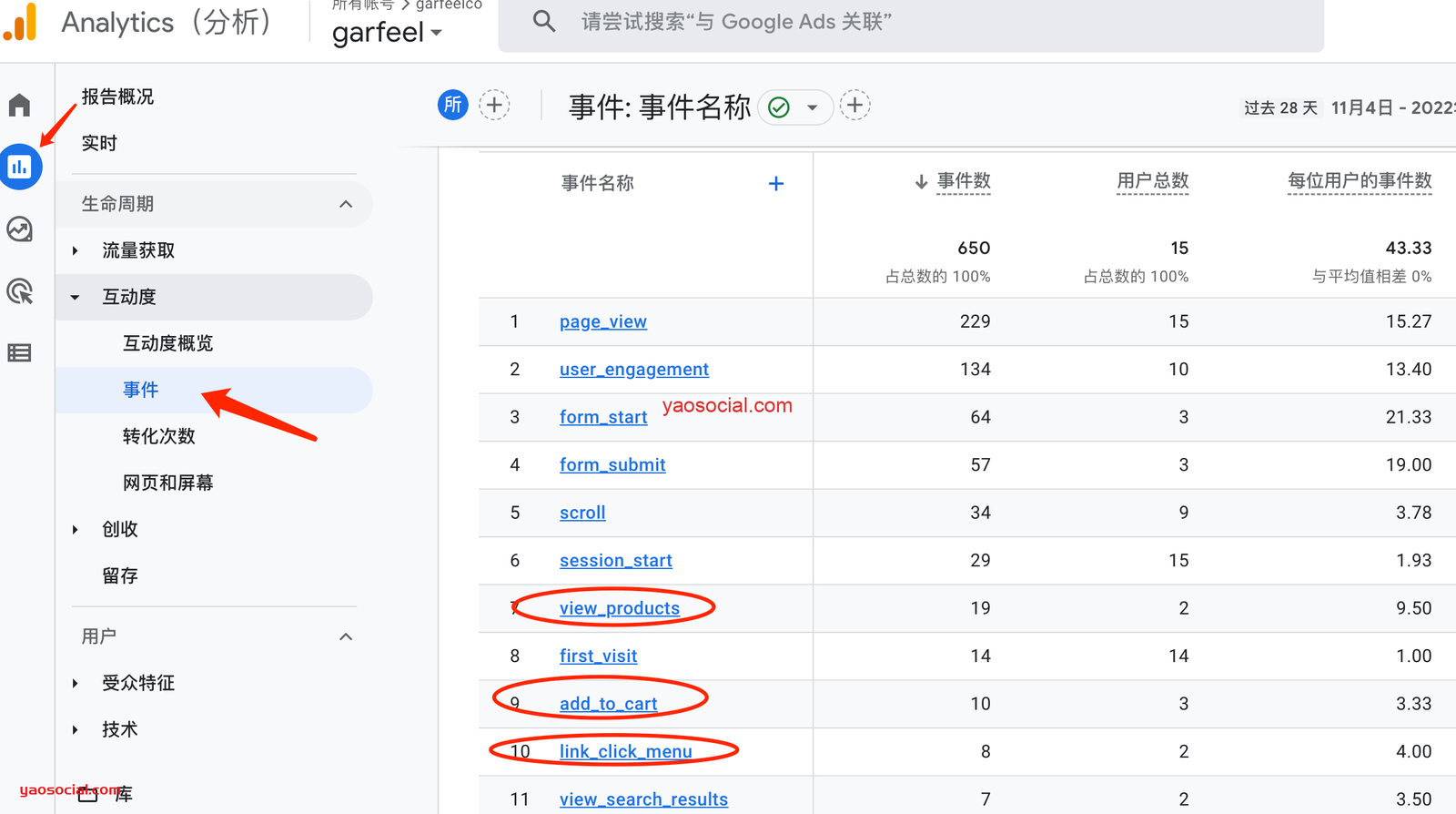Open the Reports bar chart icon
The height and width of the screenshot is (814, 1456).
[20, 167]
